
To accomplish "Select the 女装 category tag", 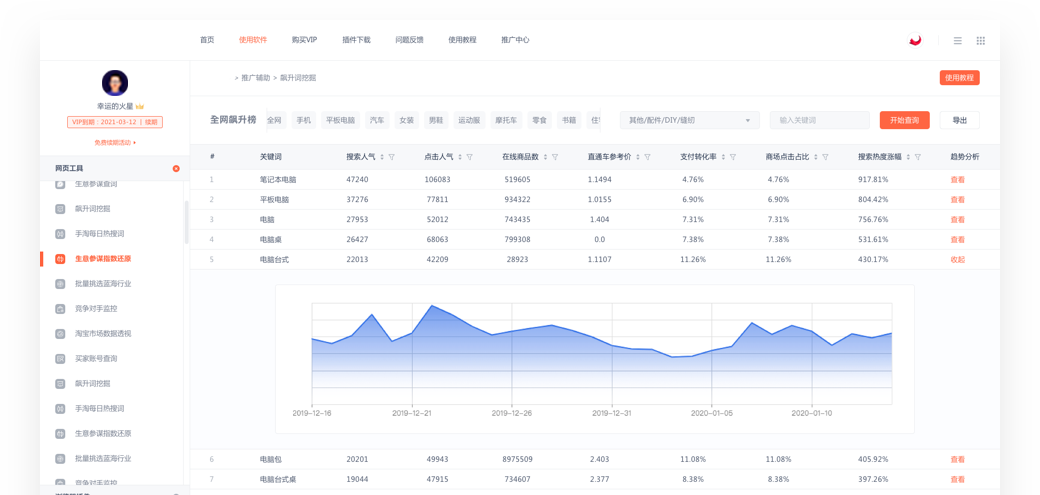I will click(x=406, y=120).
